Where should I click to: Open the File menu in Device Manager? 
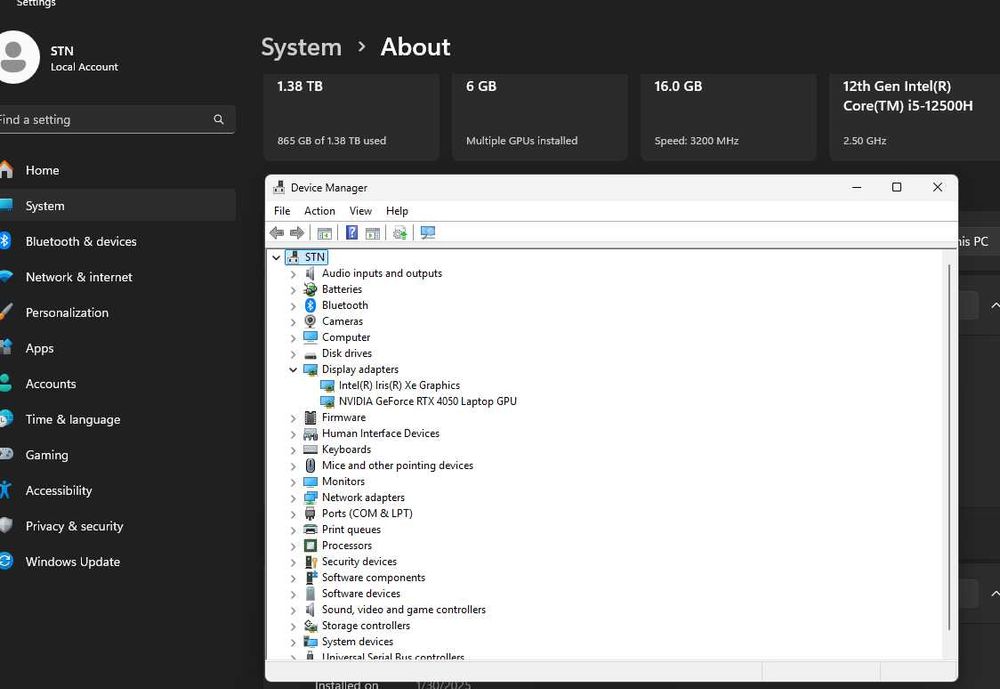pyautogui.click(x=282, y=211)
